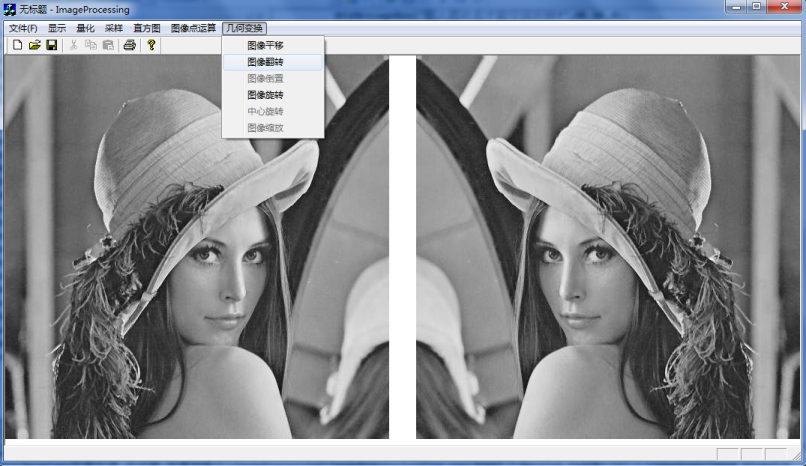Image resolution: width=806 pixels, height=466 pixels.
Task: Click the Cut scissors icon
Action: (x=74, y=45)
